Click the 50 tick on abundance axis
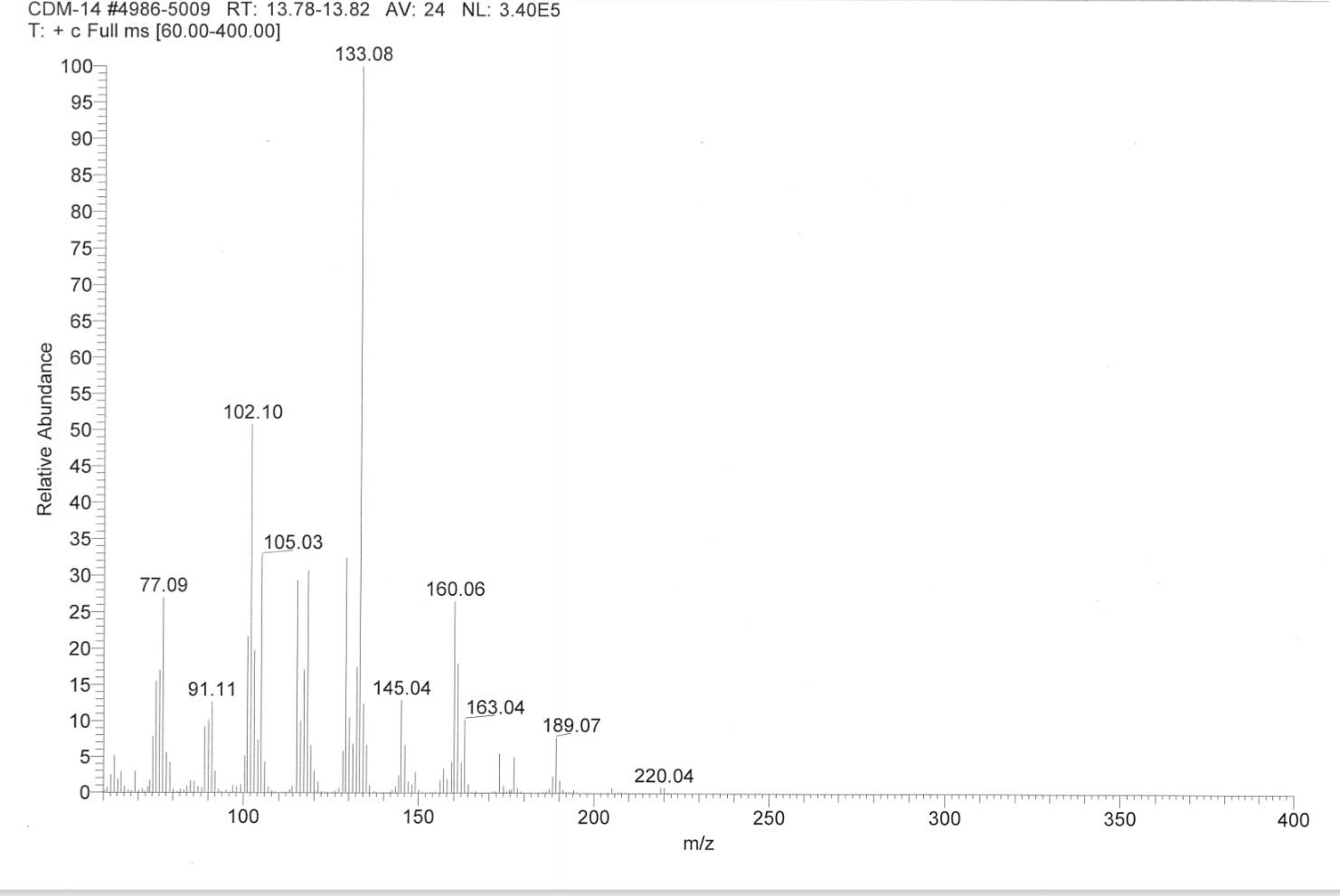The image size is (1340, 896). pos(81,430)
